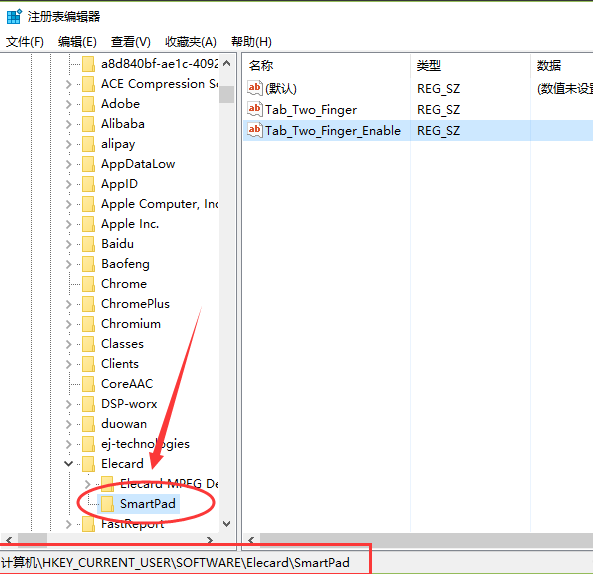Open the 查看(V) menu

click(131, 42)
